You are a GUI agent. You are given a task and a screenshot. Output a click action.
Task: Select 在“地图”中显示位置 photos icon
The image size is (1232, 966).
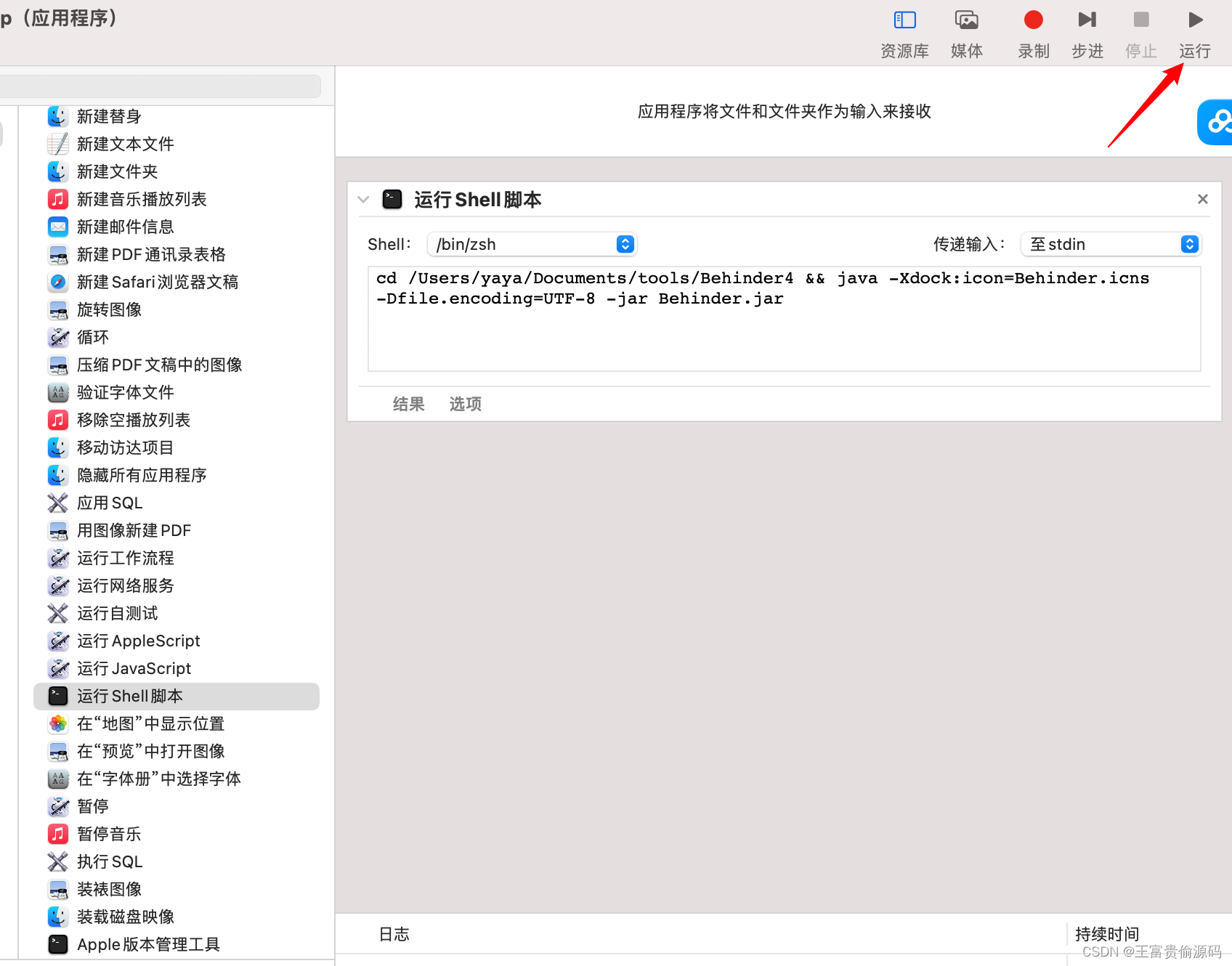tap(58, 723)
